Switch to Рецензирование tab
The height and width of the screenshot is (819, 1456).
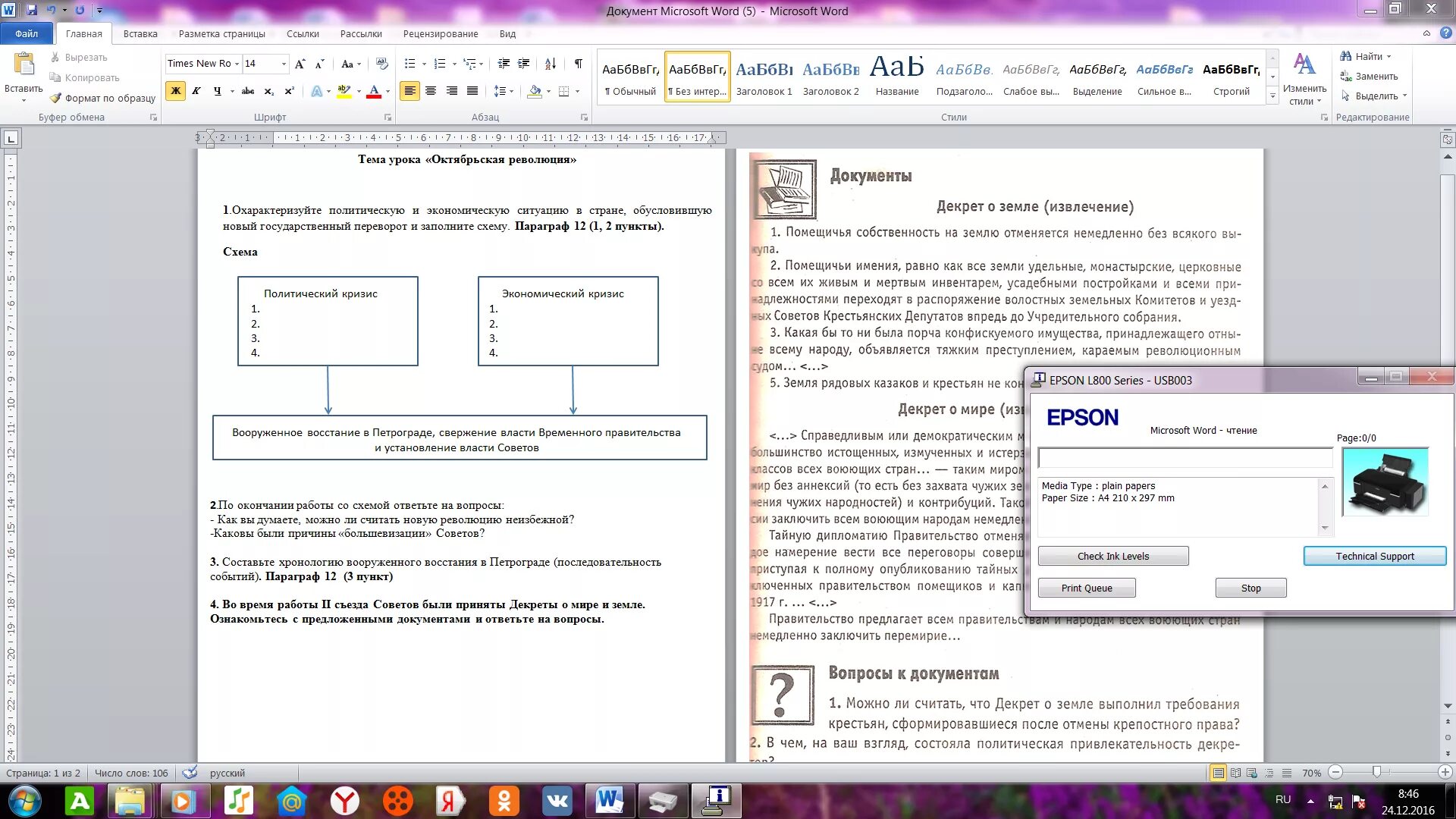pos(441,33)
